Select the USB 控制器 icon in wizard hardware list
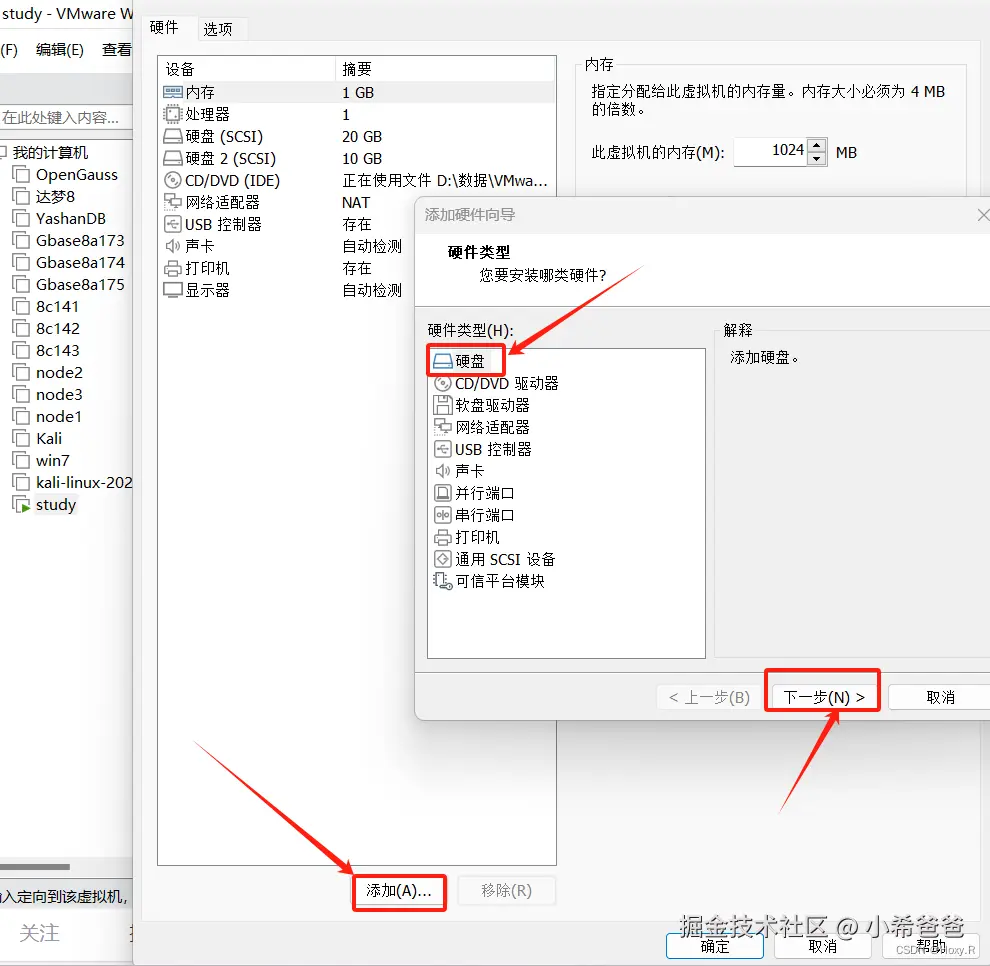Image resolution: width=990 pixels, height=966 pixels. pos(443,450)
